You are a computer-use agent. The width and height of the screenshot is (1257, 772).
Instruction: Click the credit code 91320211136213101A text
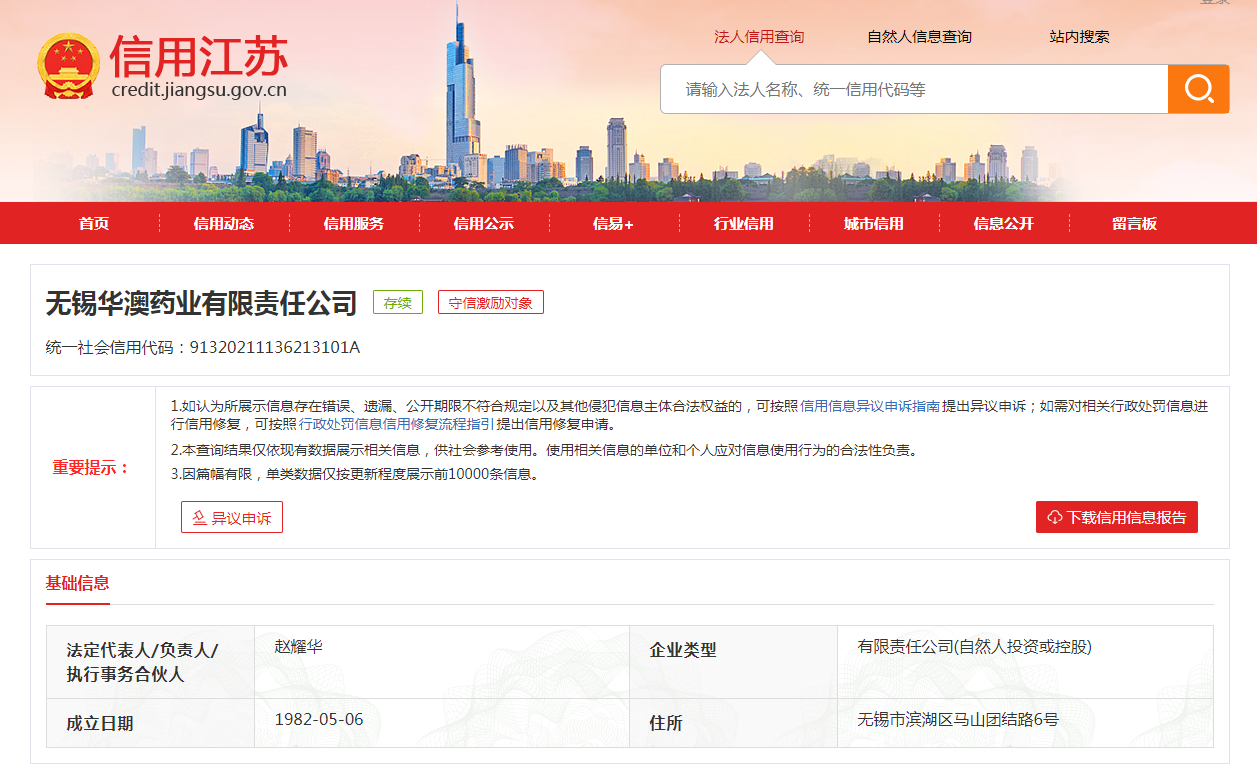pyautogui.click(x=274, y=347)
